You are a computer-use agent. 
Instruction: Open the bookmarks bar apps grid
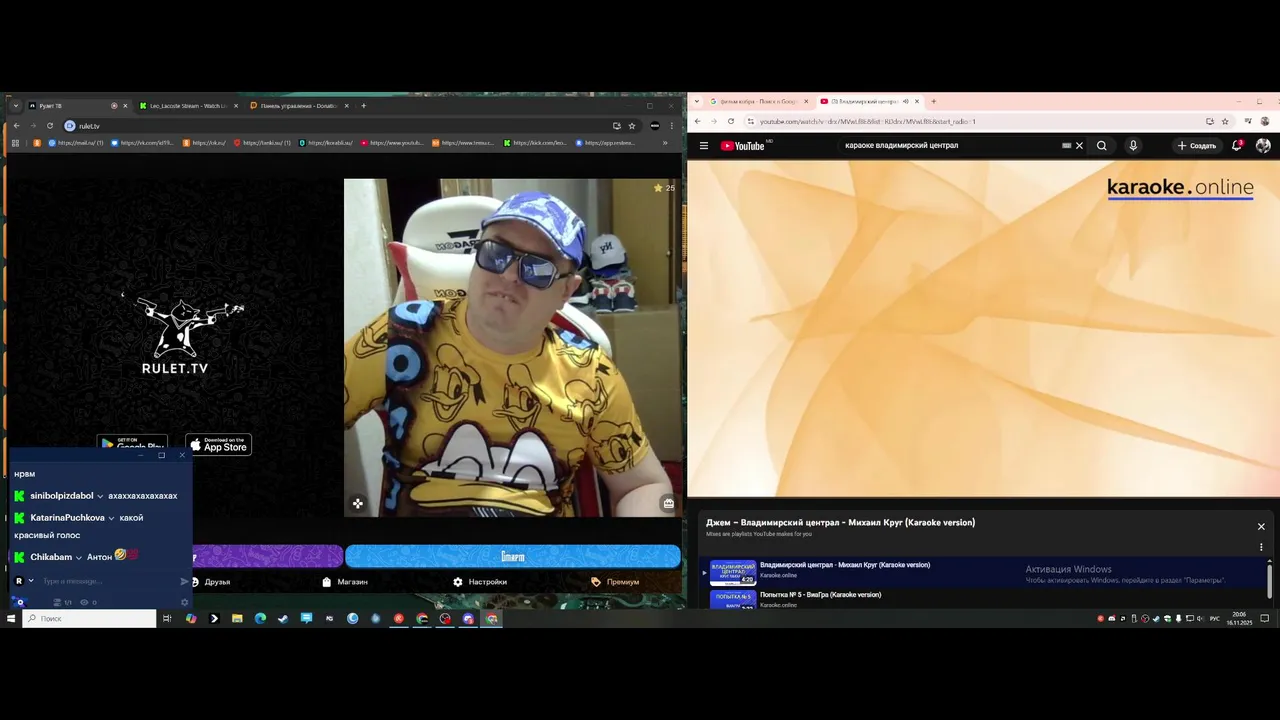click(x=15, y=143)
